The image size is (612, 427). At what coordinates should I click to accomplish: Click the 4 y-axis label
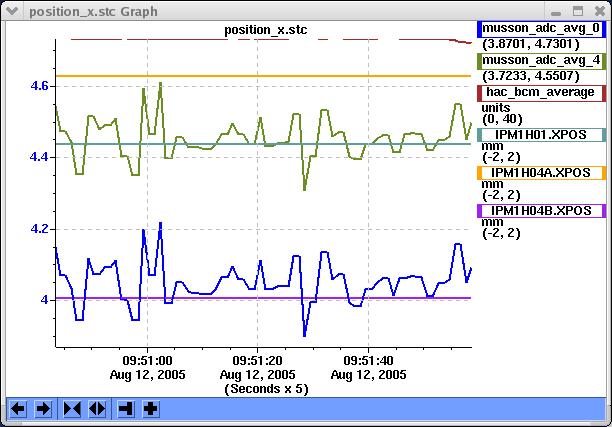(x=44, y=300)
